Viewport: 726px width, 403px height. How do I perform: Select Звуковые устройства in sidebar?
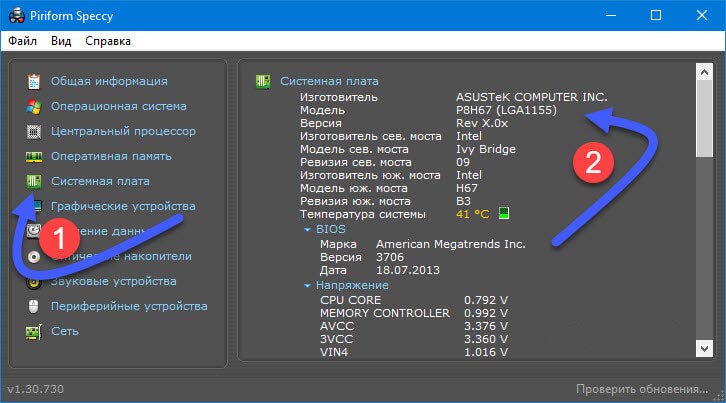pyautogui.click(x=113, y=281)
